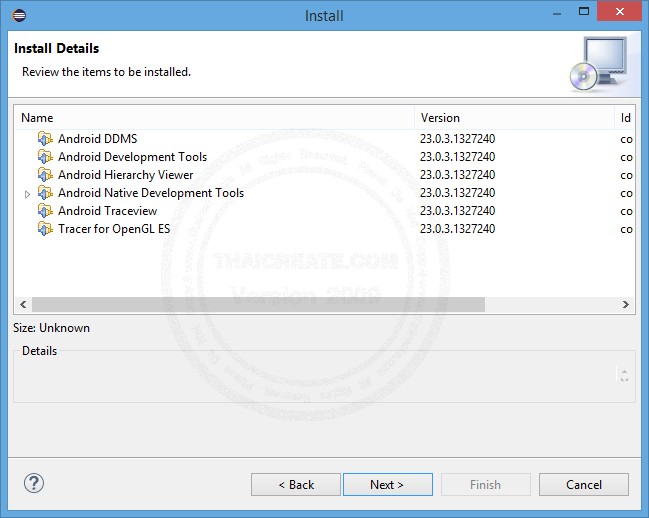Maximize the Install window
Image resolution: width=649 pixels, height=518 pixels.
click(584, 12)
